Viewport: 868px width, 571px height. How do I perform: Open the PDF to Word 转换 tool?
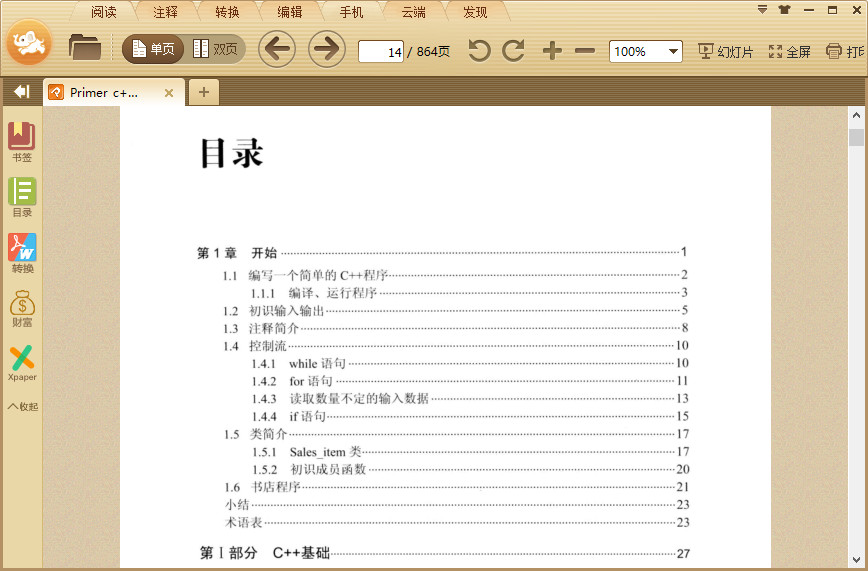(22, 253)
